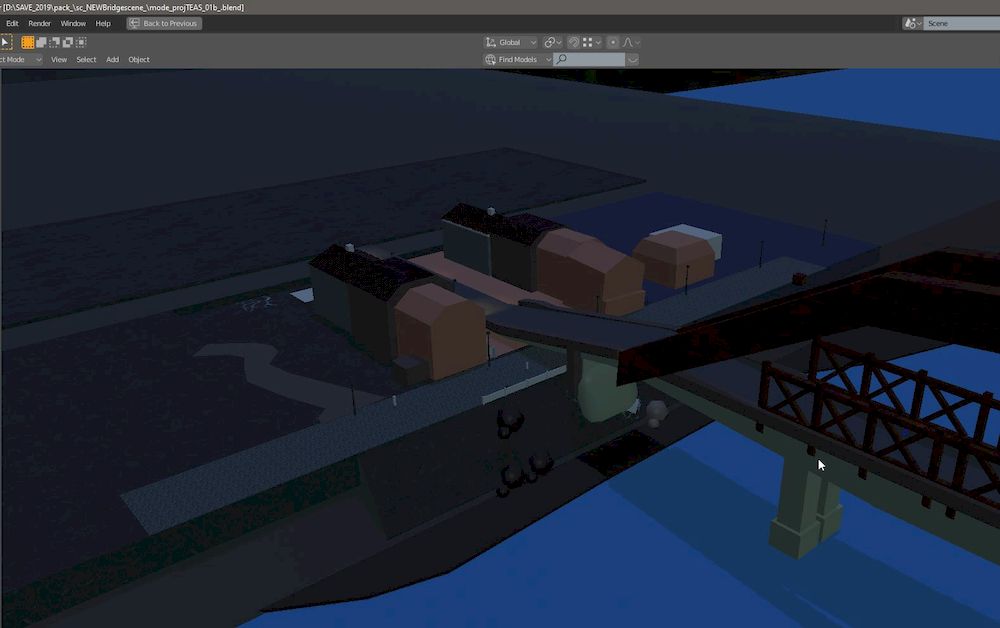Click the Back to Previous button
Viewport: 1000px width, 628px height.
(164, 23)
